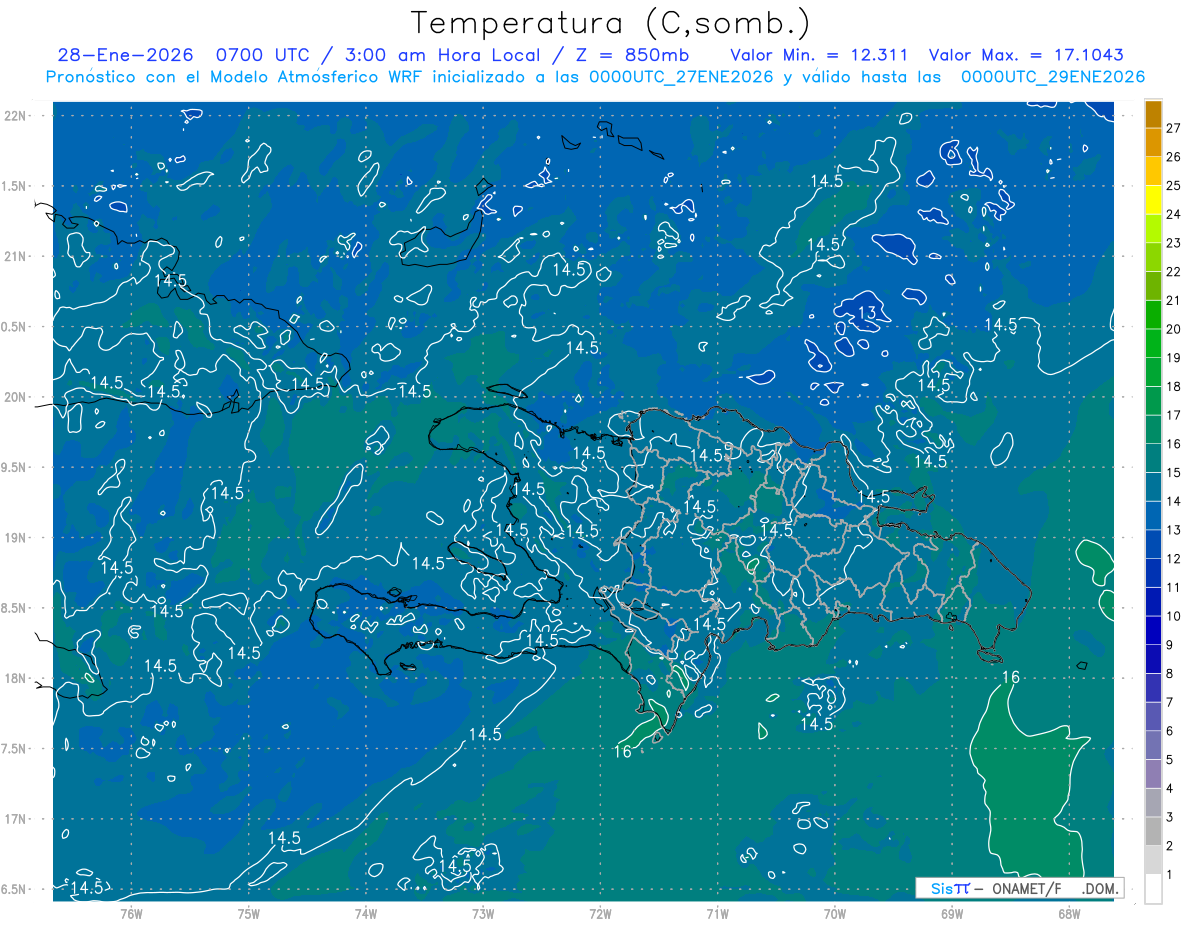Click the '18N' latitude label
This screenshot has width=1200, height=927.
pos(14,679)
